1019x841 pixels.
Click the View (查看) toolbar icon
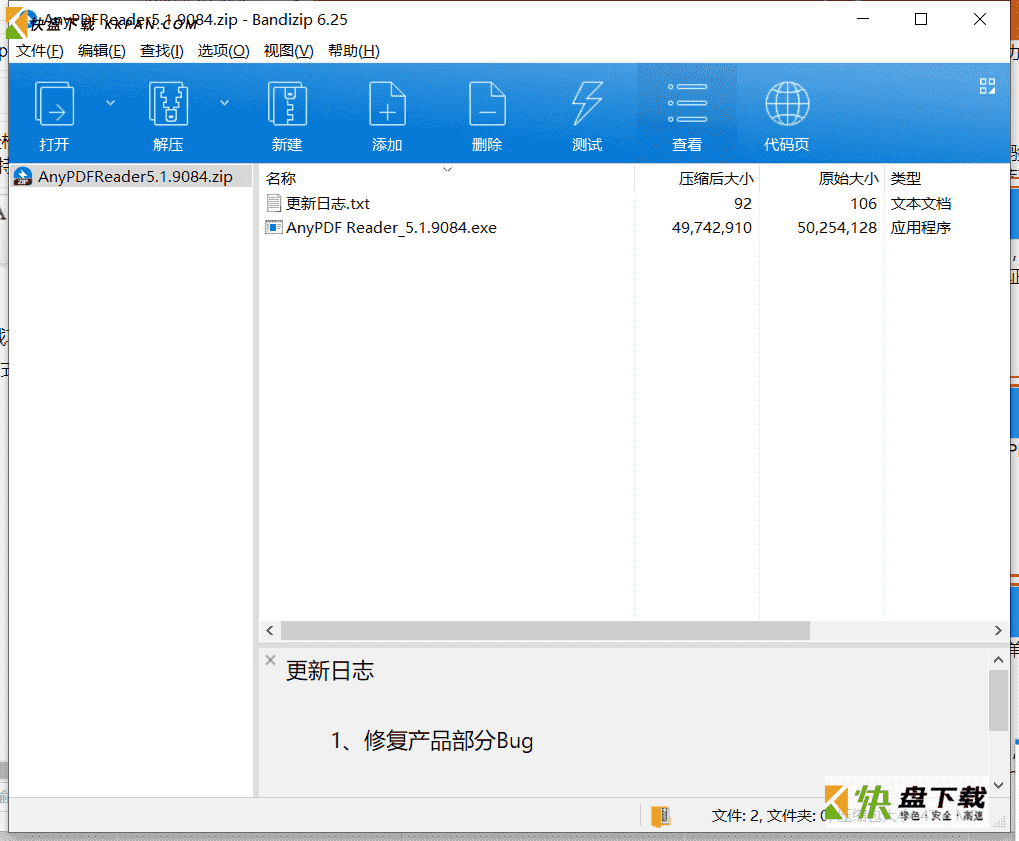coord(687,104)
